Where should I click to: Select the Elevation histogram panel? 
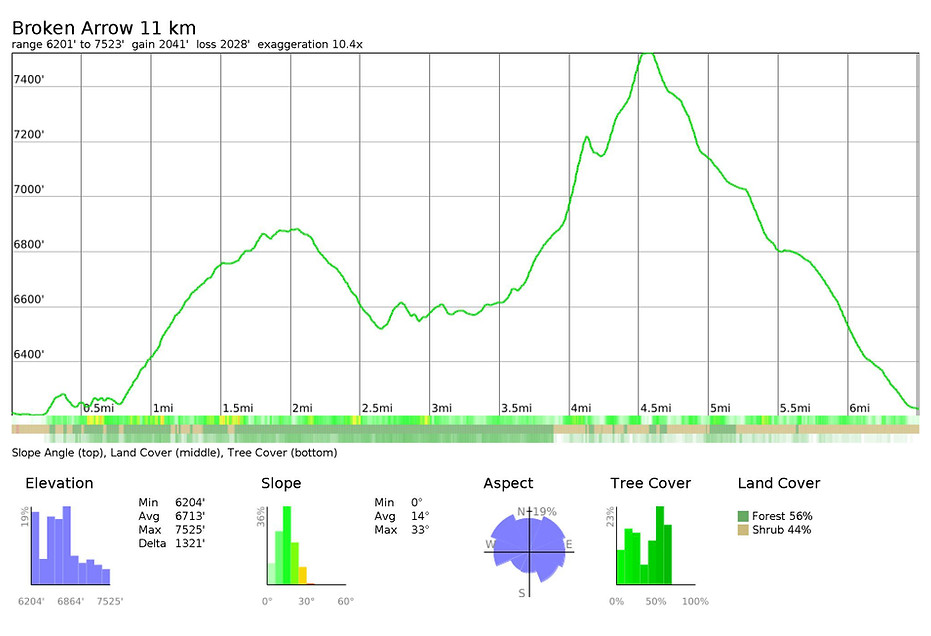(x=65, y=545)
